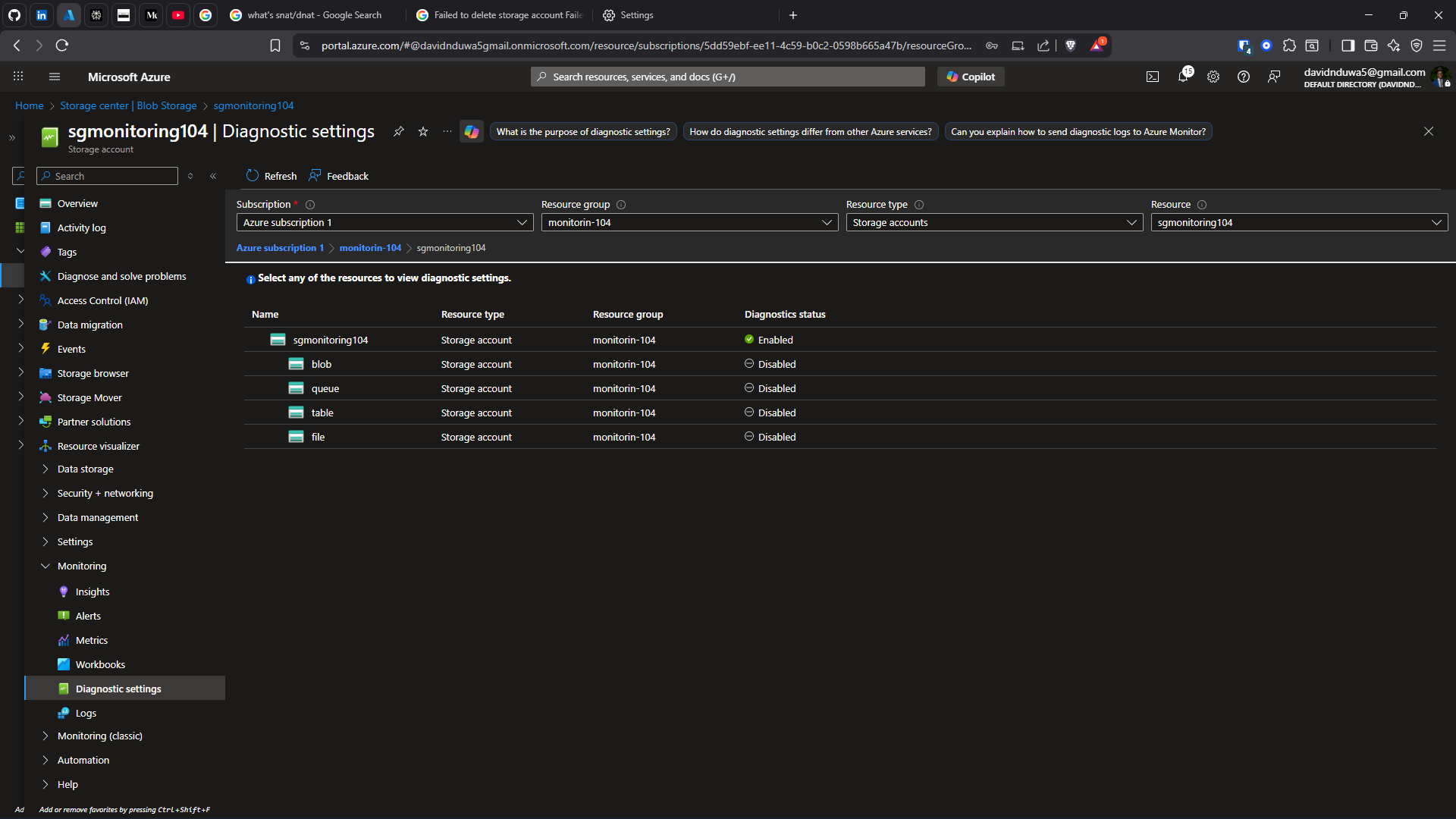Switch to the pinned GitHub tab

[14, 15]
